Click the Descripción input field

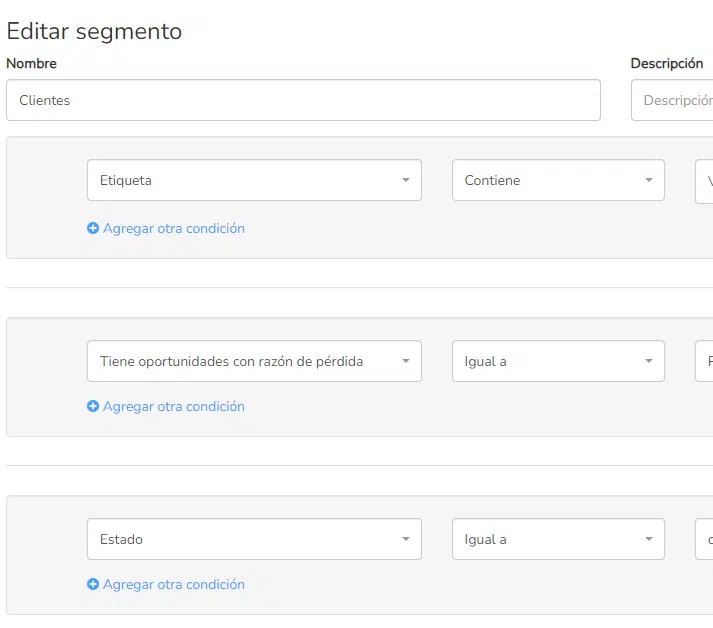(x=672, y=100)
